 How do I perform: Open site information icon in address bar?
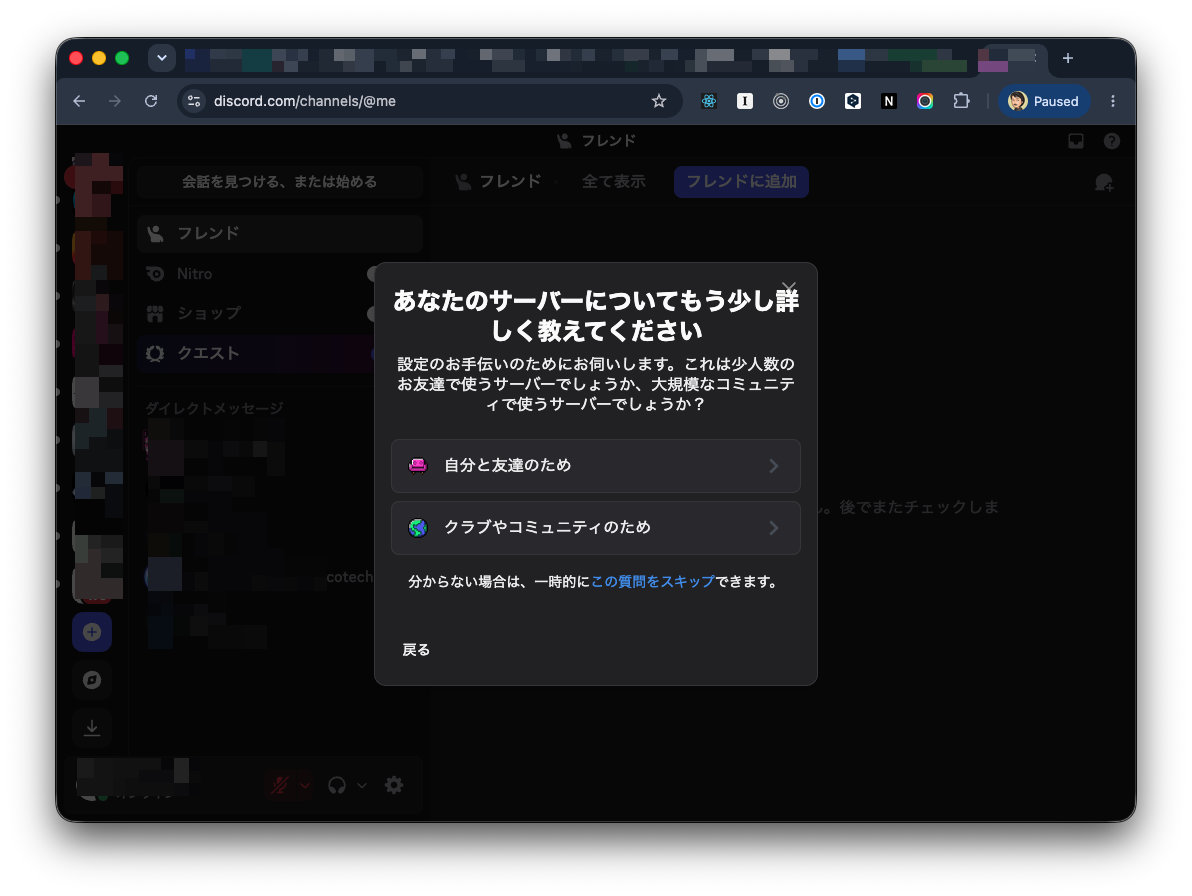(x=194, y=101)
